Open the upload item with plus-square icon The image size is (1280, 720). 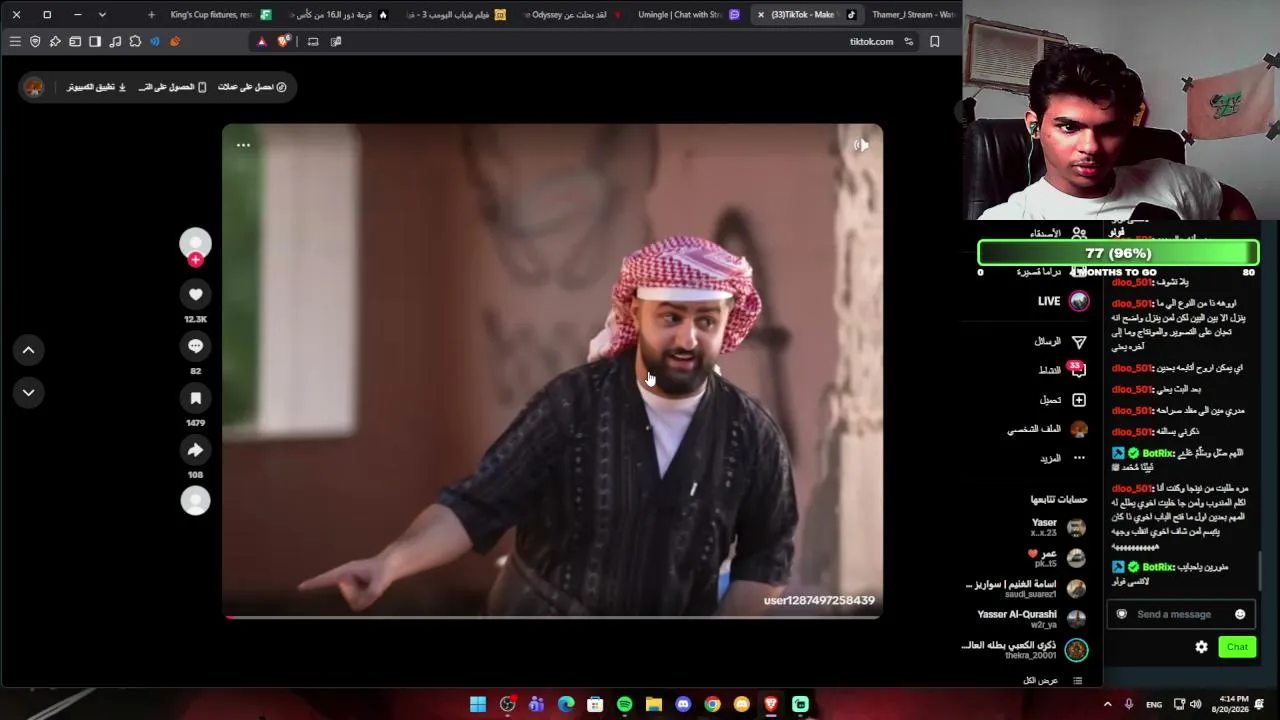tap(1062, 400)
